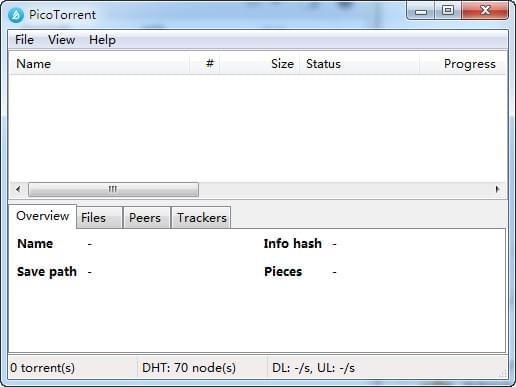This screenshot has width=516, height=387.
Task: Close the PicoTorrent window
Action: pos(485,11)
